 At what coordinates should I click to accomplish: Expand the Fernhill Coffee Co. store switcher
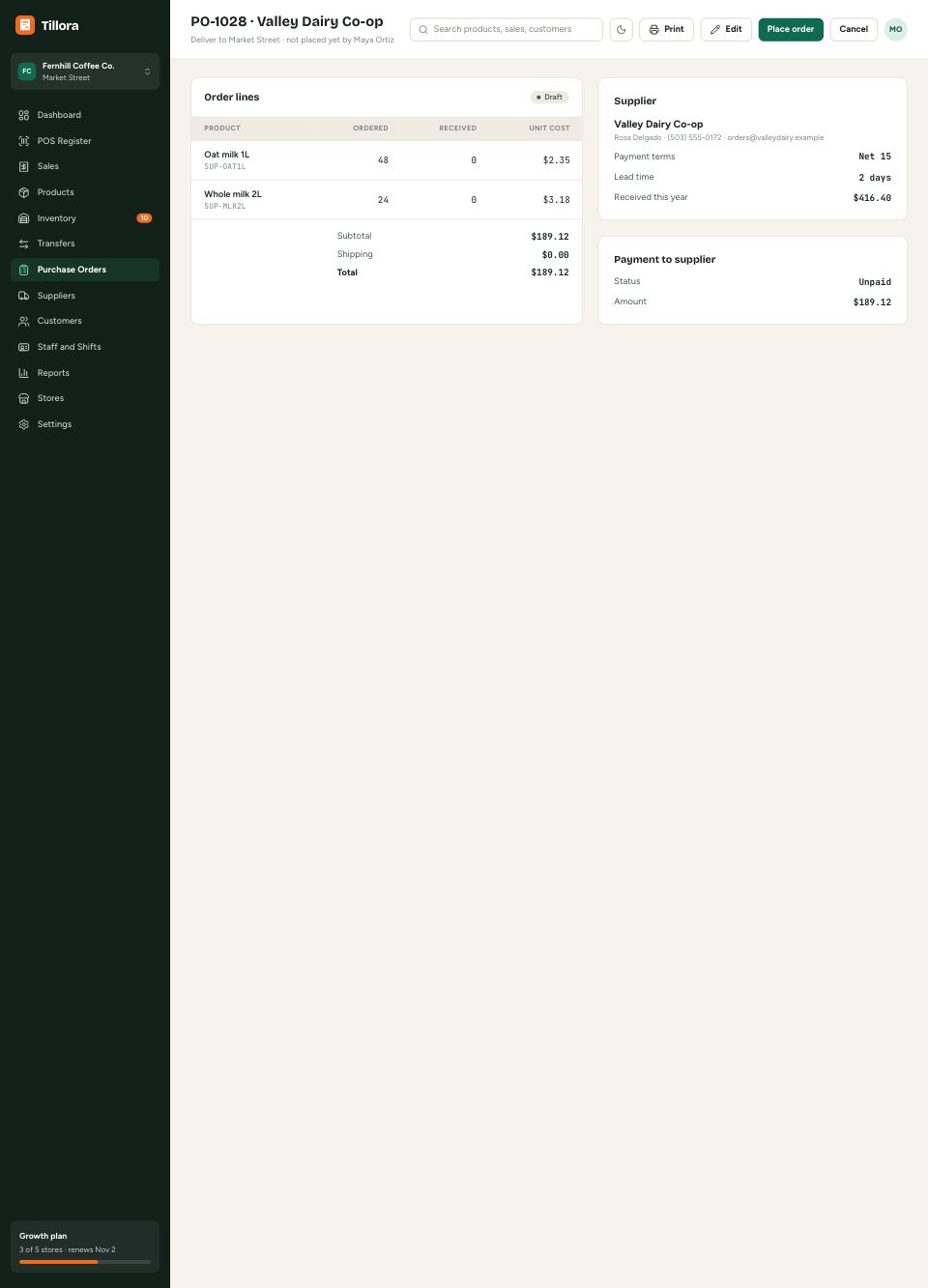pos(85,72)
